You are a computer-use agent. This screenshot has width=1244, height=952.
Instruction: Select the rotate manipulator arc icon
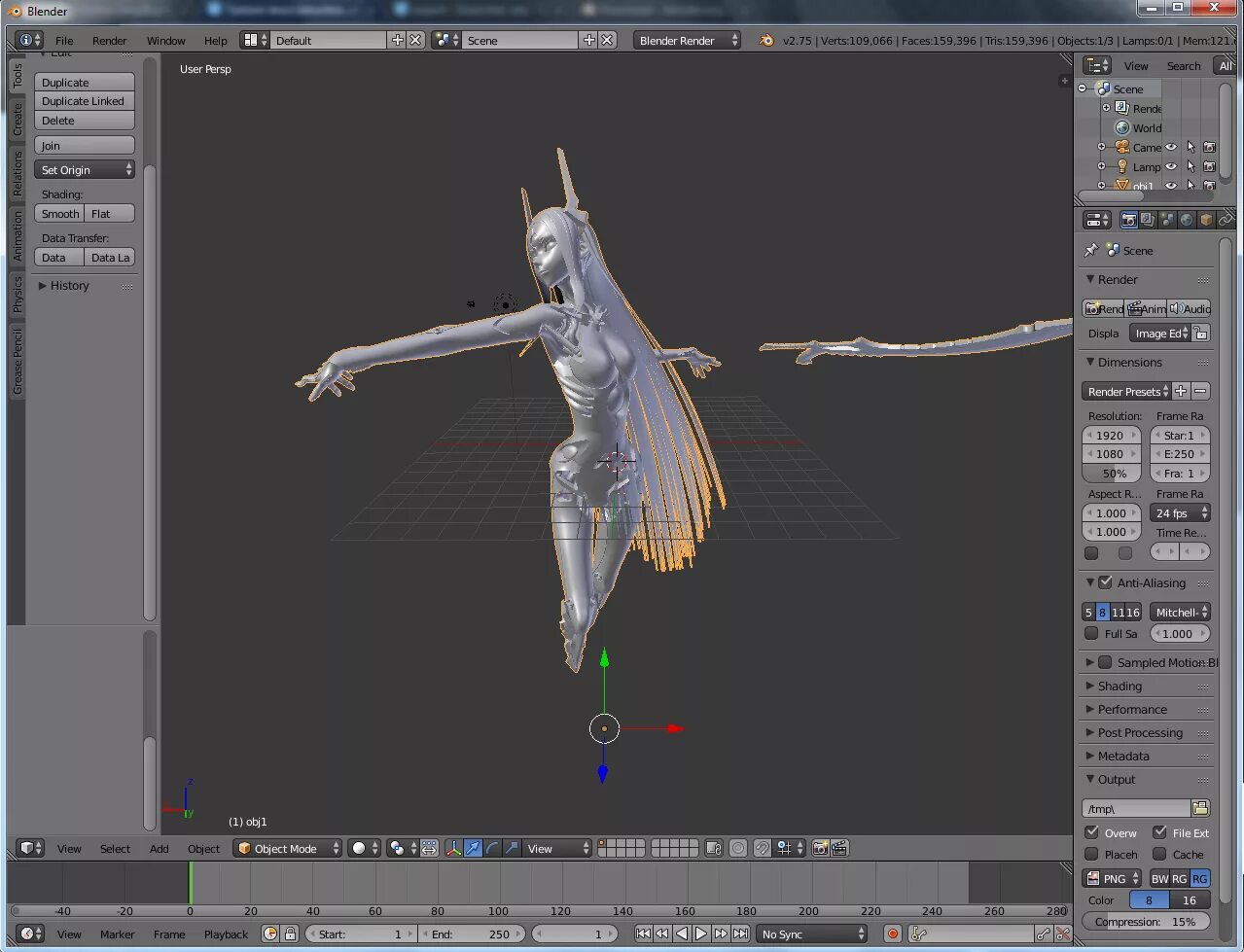click(492, 848)
